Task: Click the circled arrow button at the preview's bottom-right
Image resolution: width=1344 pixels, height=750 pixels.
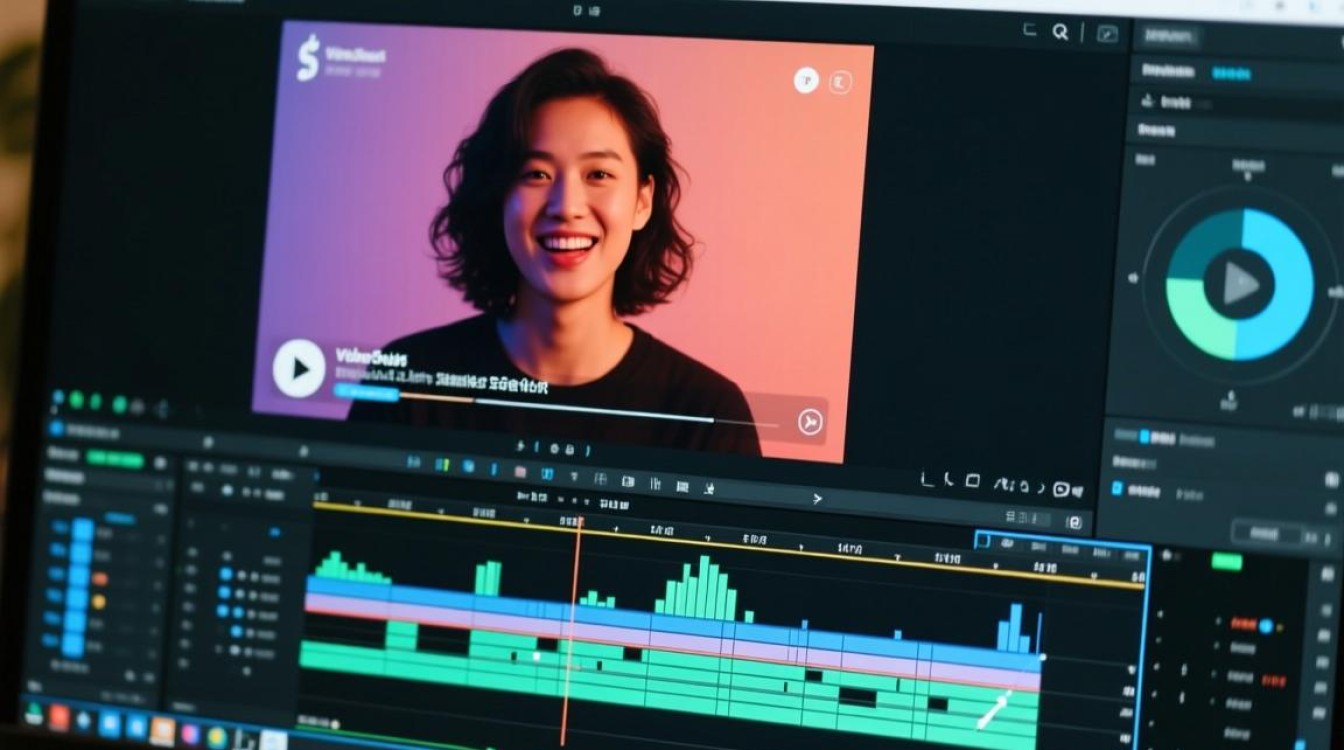Action: click(x=810, y=422)
